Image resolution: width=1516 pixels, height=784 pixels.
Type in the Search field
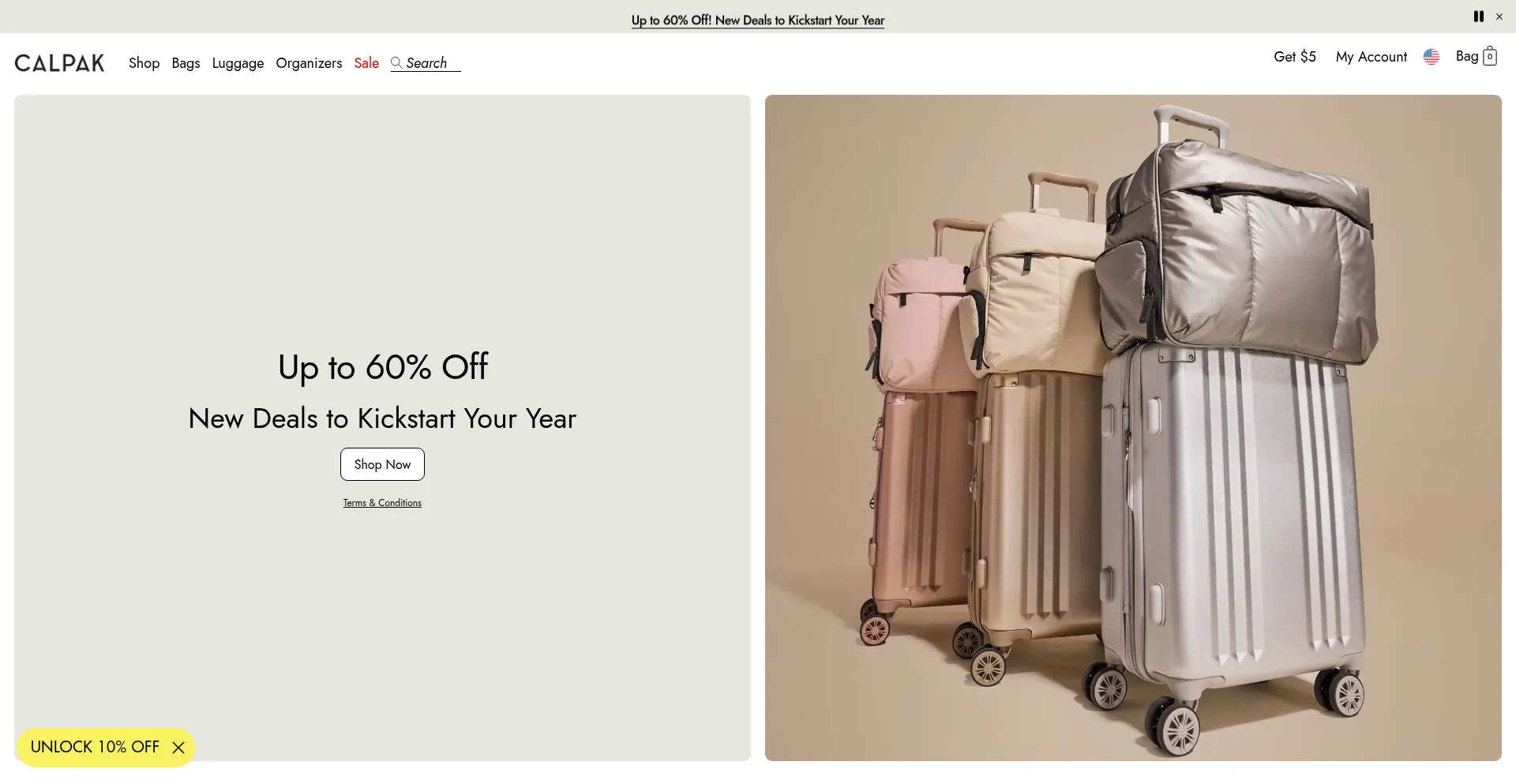click(432, 63)
